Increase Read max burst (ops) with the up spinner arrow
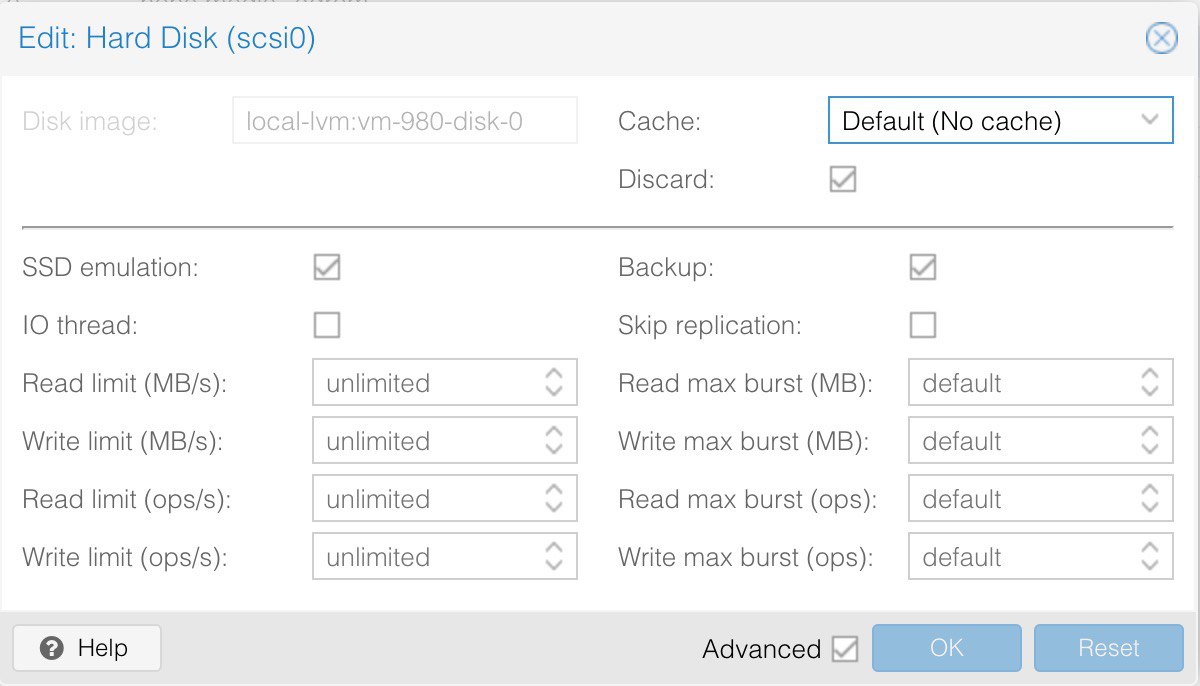Image resolution: width=1200 pixels, height=686 pixels. [1150, 489]
